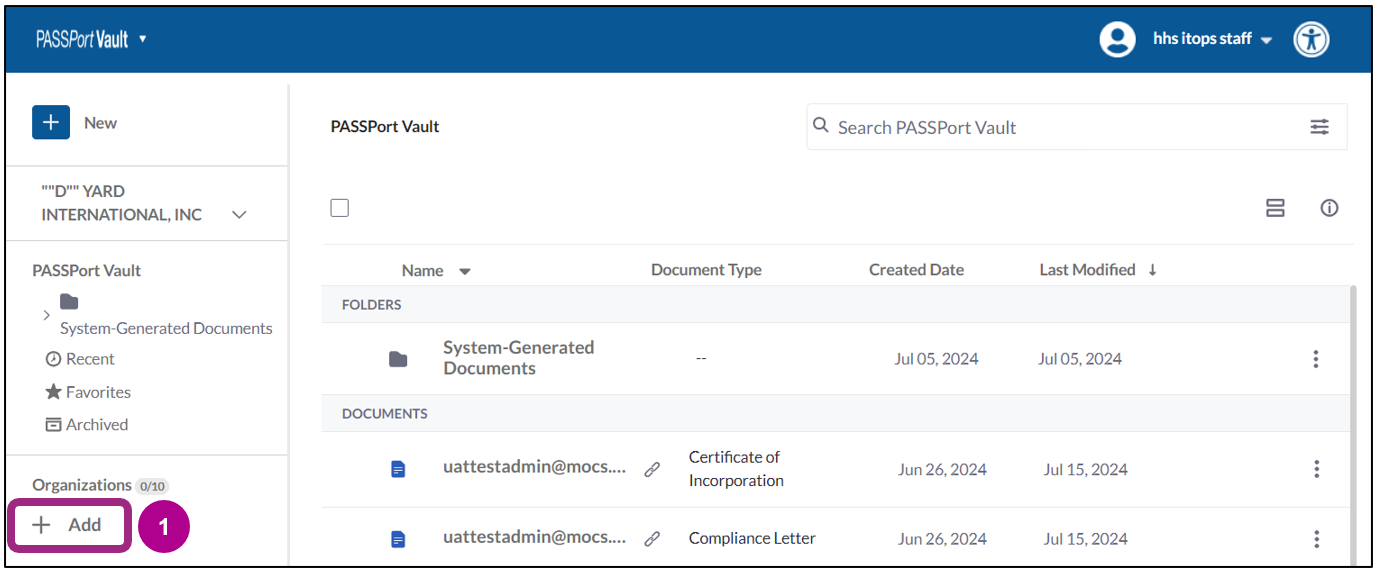The image size is (1377, 572).
Task: Open the hhs itops staff user menu
Action: pos(1212,40)
